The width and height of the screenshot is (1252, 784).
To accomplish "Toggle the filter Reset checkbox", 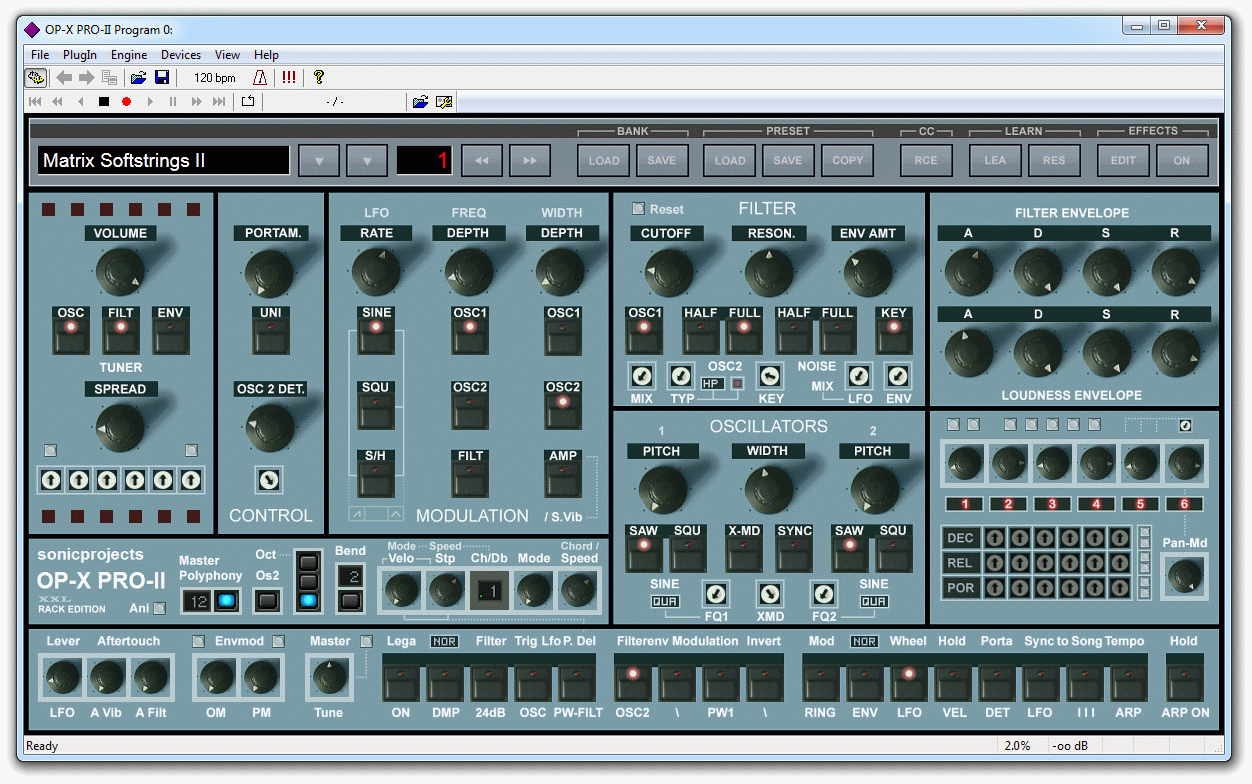I will [638, 209].
